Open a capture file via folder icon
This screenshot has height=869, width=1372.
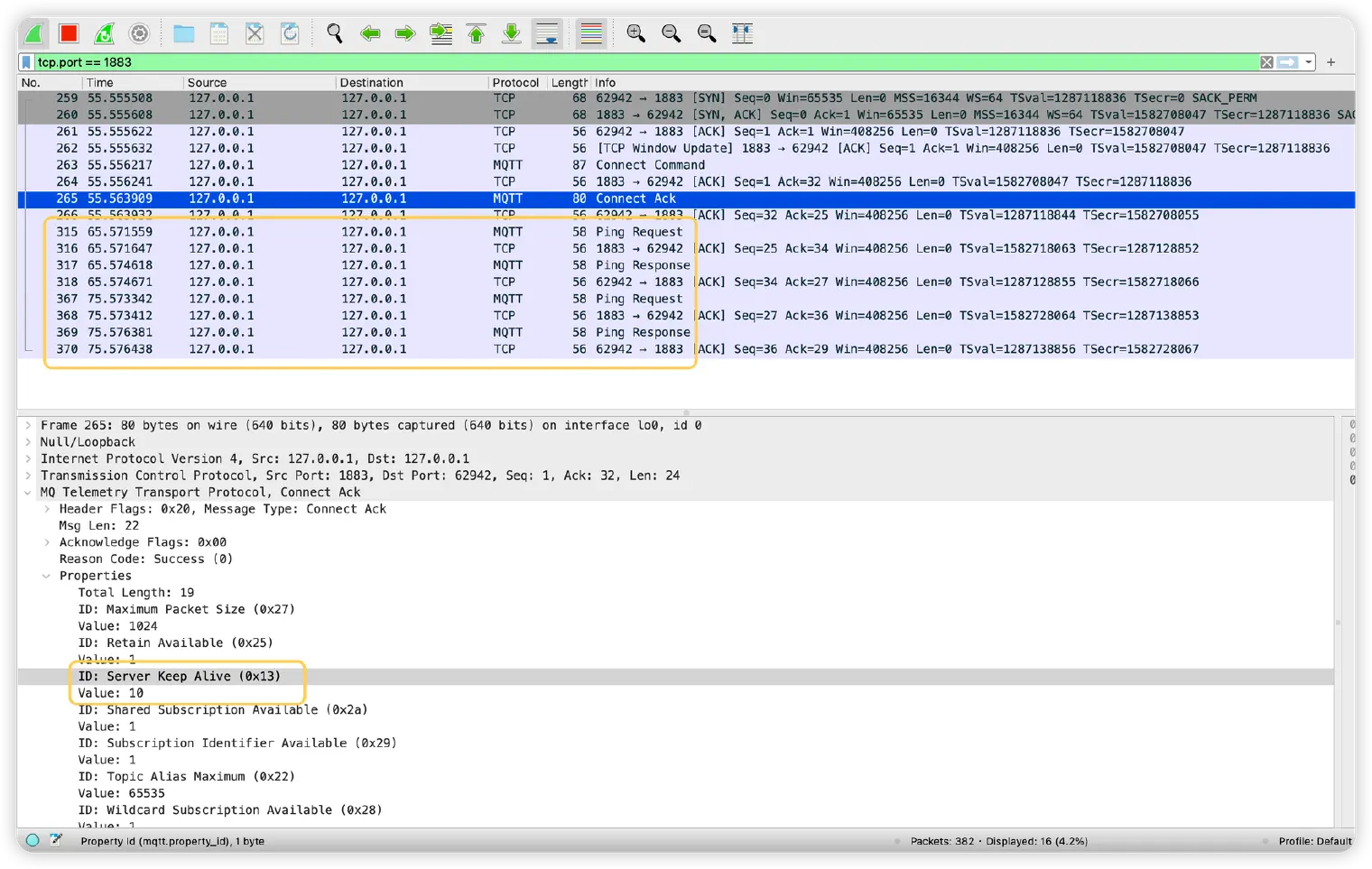click(x=184, y=33)
